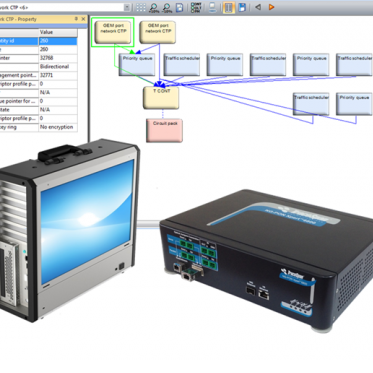Image resolution: width=373 pixels, height=373 pixels.
Task: Toggle the grid display icon
Action: pos(141,7)
